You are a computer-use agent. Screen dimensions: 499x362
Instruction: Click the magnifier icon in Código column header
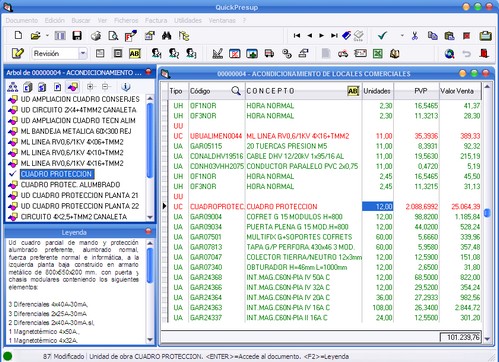point(236,90)
